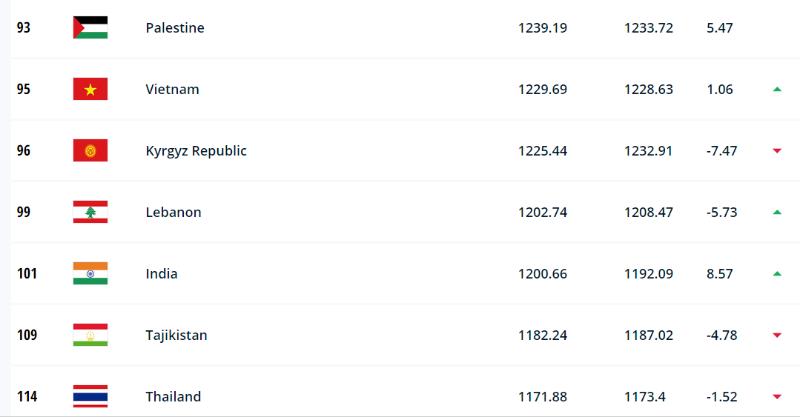Image resolution: width=800 pixels, height=417 pixels.
Task: Select Thailand team name link
Action: pyautogui.click(x=173, y=397)
